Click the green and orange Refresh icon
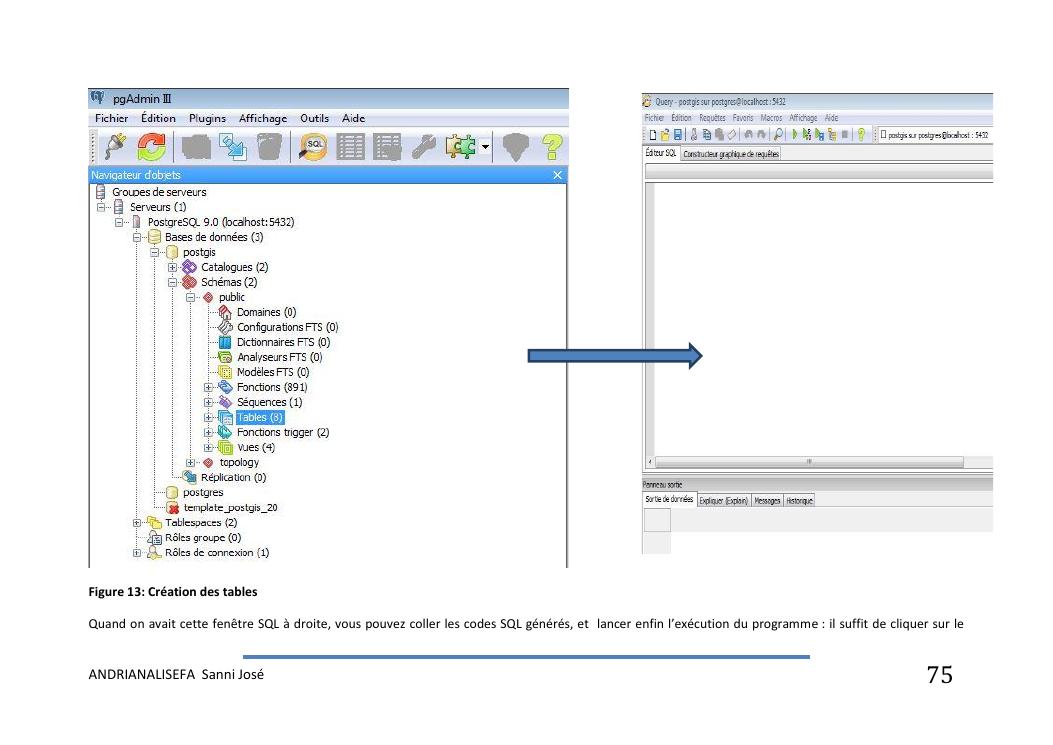This screenshot has width=1053, height=745. pyautogui.click(x=150, y=147)
